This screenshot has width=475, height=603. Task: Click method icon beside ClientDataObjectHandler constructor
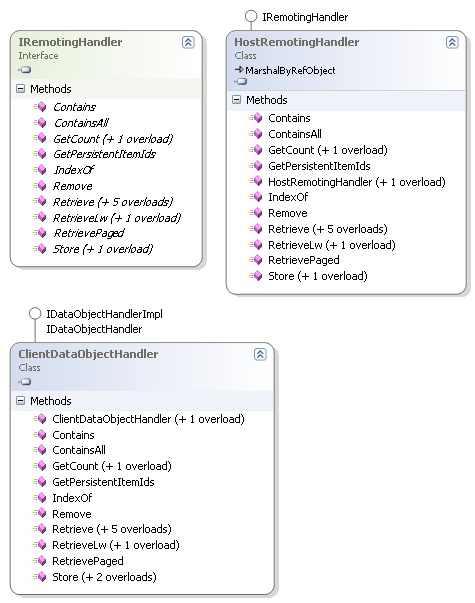tap(40, 419)
